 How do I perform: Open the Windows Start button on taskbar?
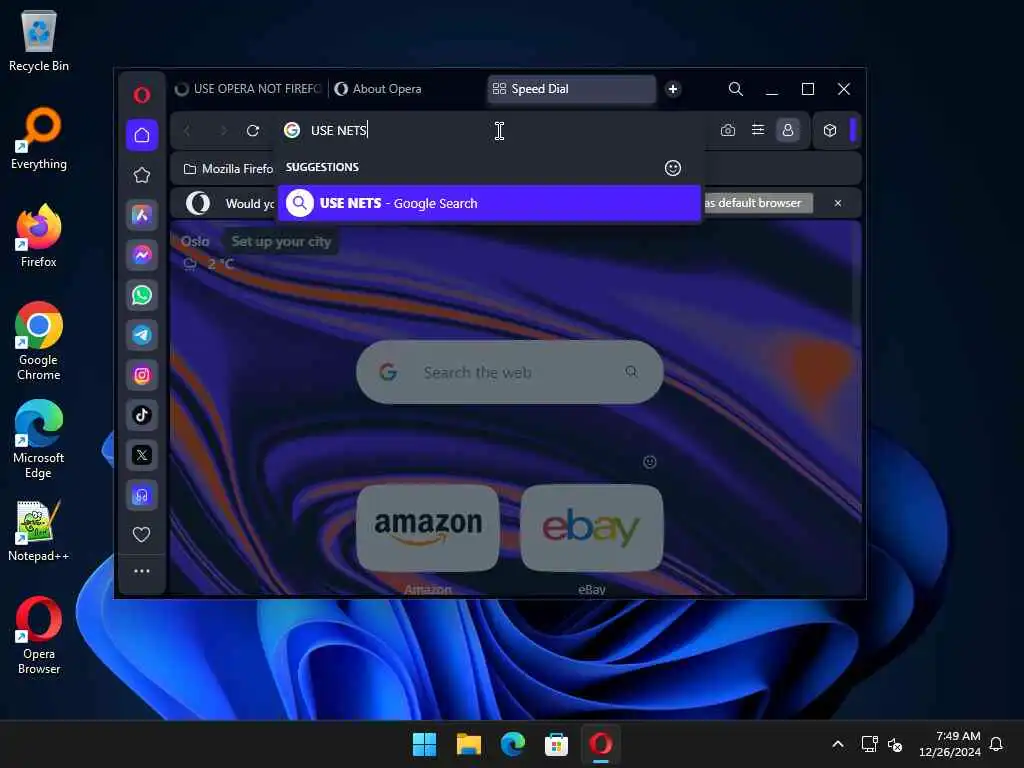(424, 744)
